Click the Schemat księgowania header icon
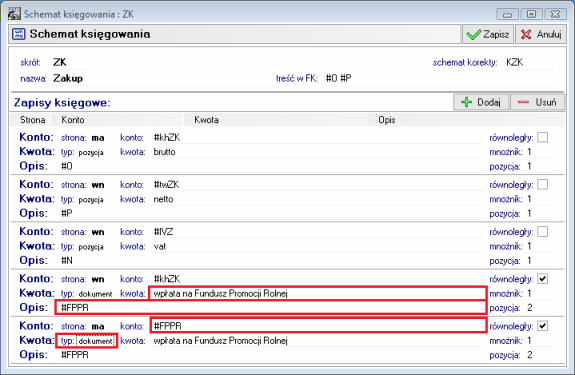Viewport: 575px width, 375px height. click(19, 34)
